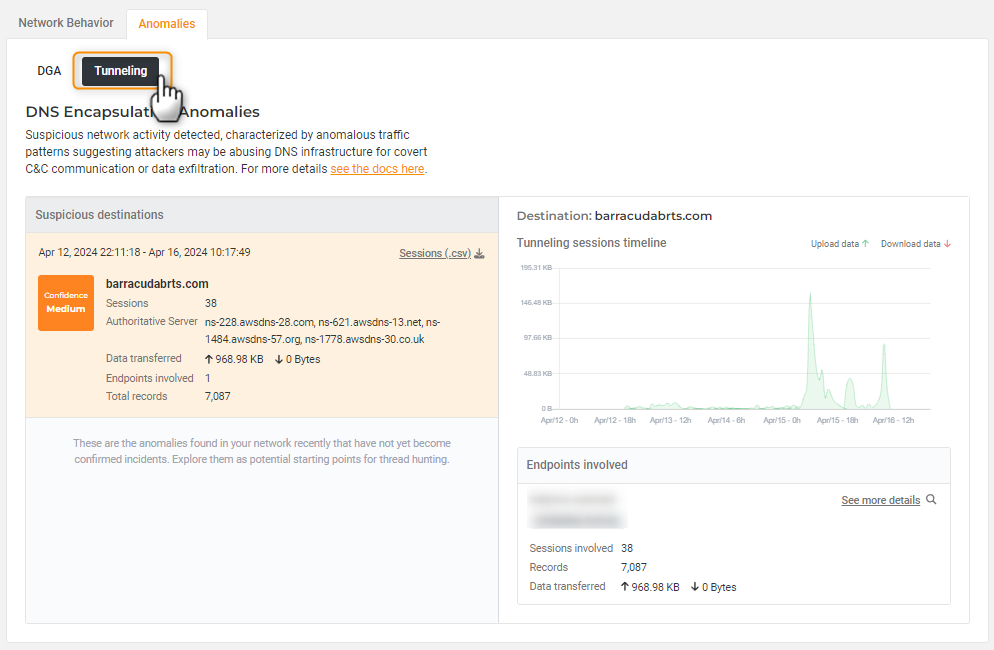Switch to the Network Behavior tab
Image resolution: width=994 pixels, height=650 pixels.
point(66,22)
